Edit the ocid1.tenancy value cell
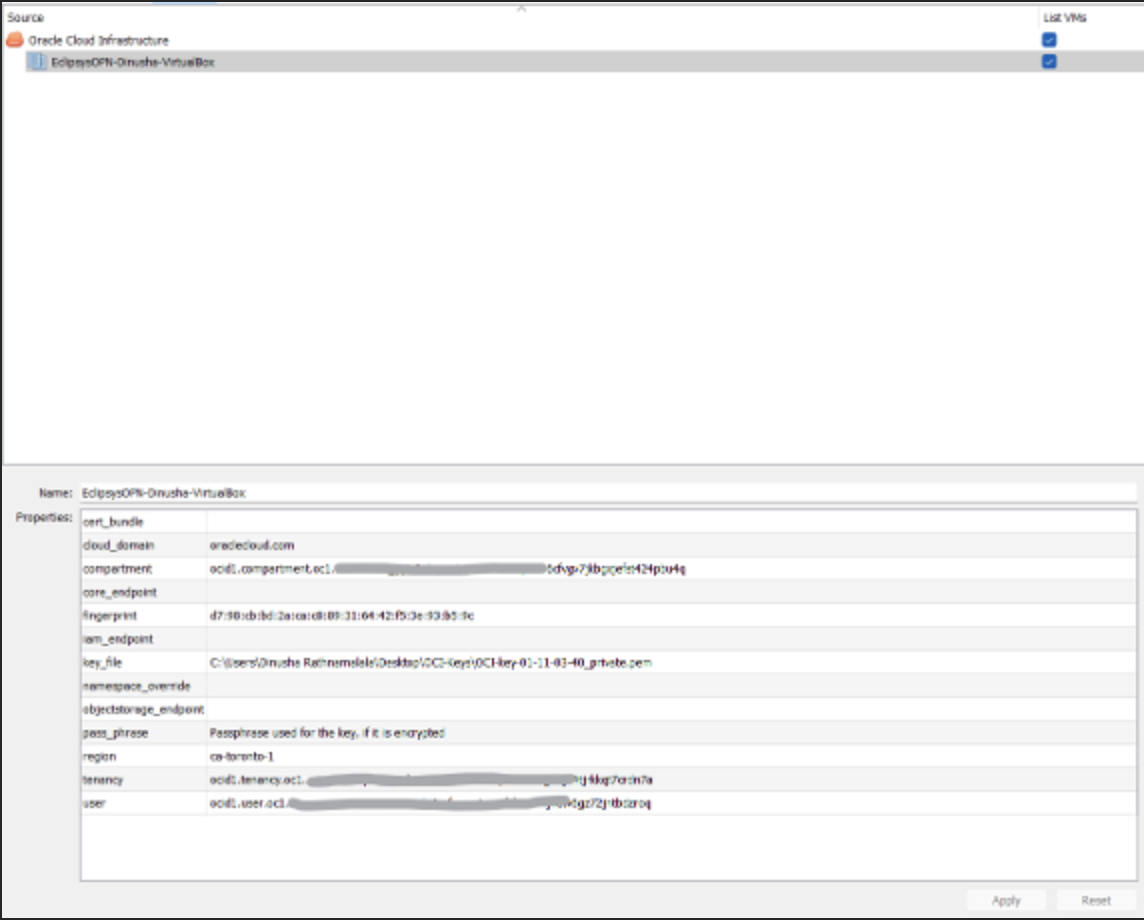The width and height of the screenshot is (1144, 920). tap(671, 779)
